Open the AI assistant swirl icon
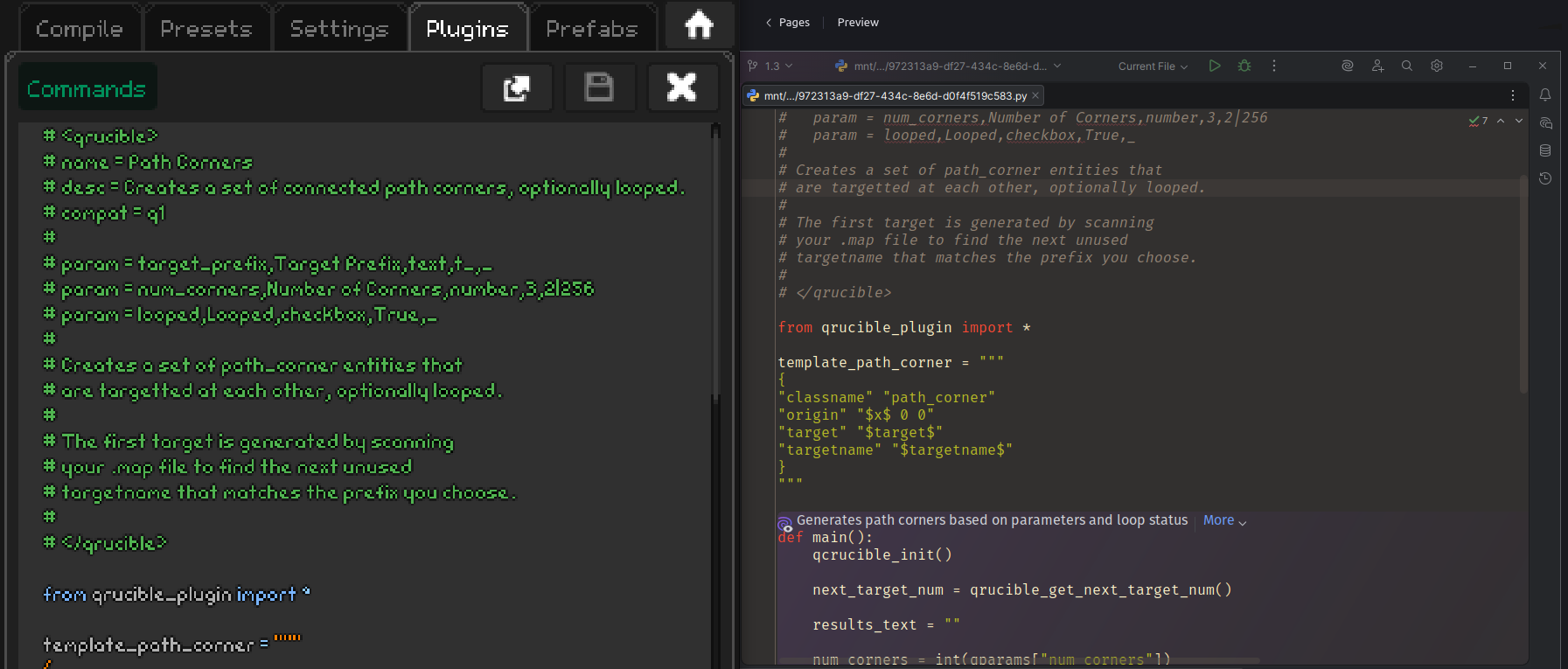 (x=1348, y=66)
